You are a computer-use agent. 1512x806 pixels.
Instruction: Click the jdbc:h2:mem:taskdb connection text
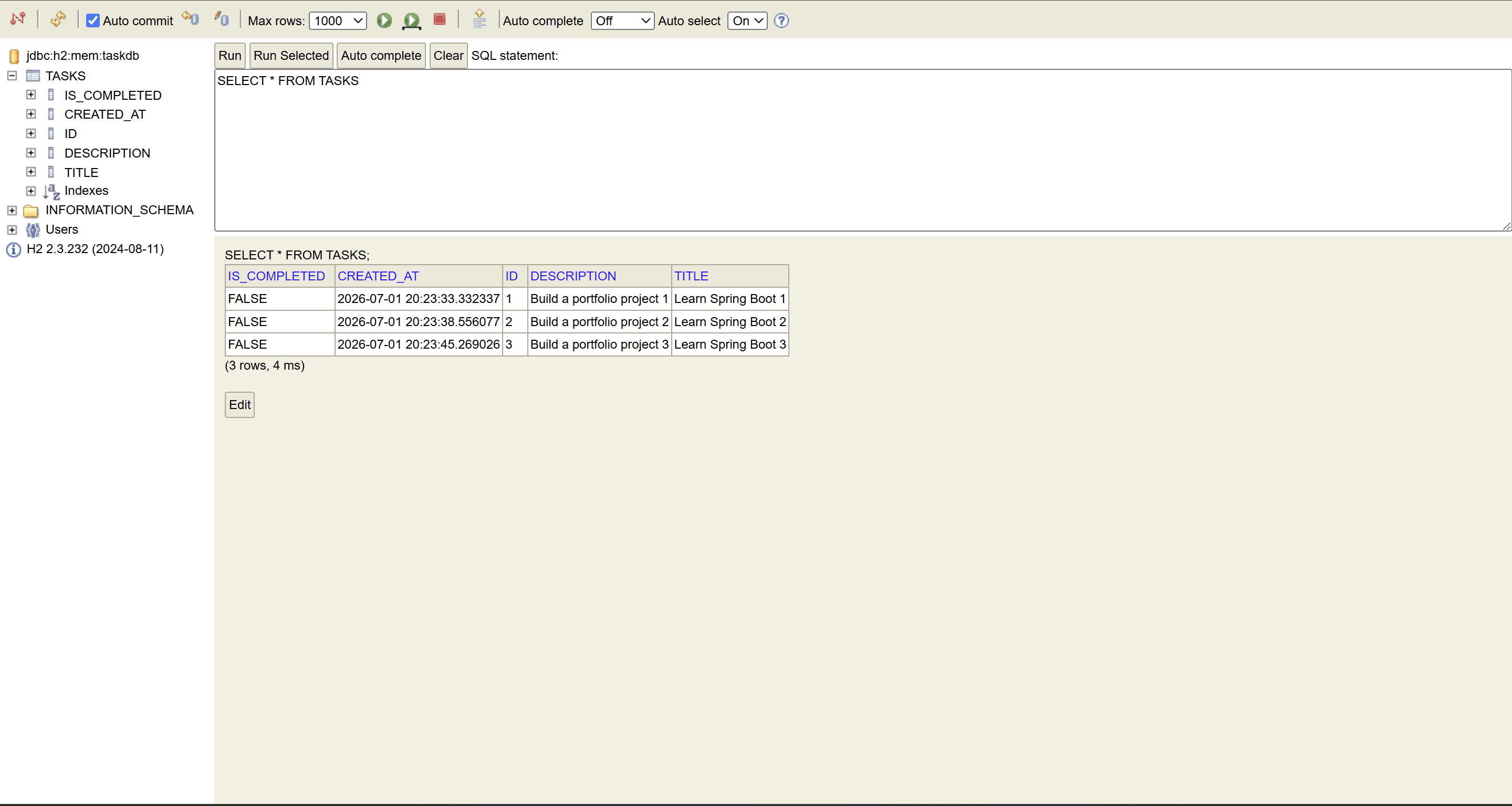click(83, 55)
